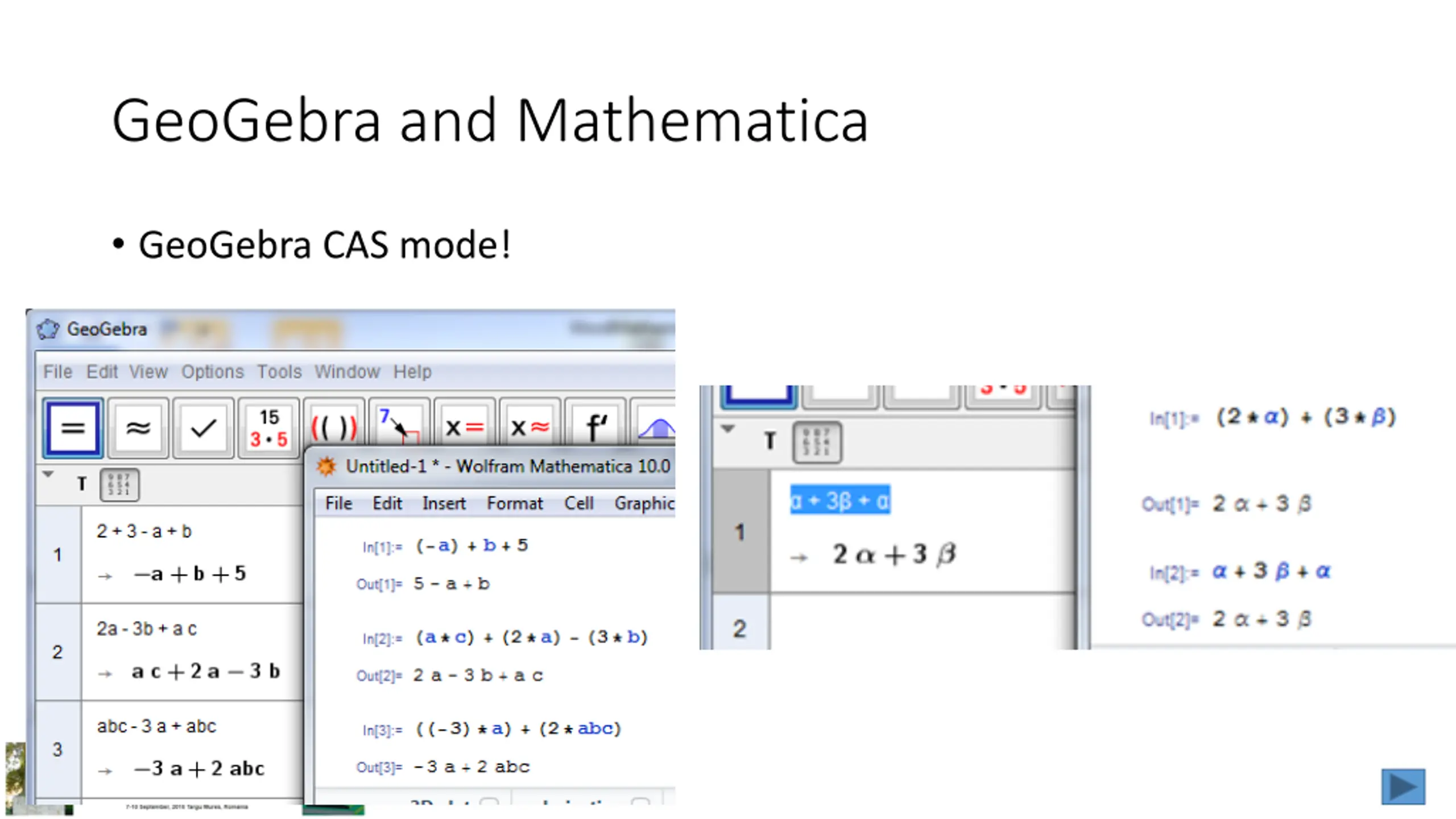Select CAS row 1 header in left GeoGebra

[59, 555]
